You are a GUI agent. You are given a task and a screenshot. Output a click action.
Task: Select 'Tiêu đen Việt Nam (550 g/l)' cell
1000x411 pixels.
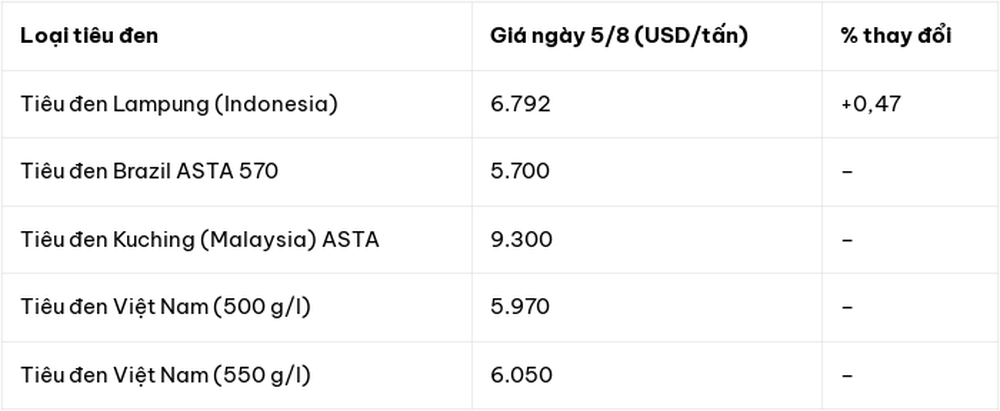(x=165, y=375)
